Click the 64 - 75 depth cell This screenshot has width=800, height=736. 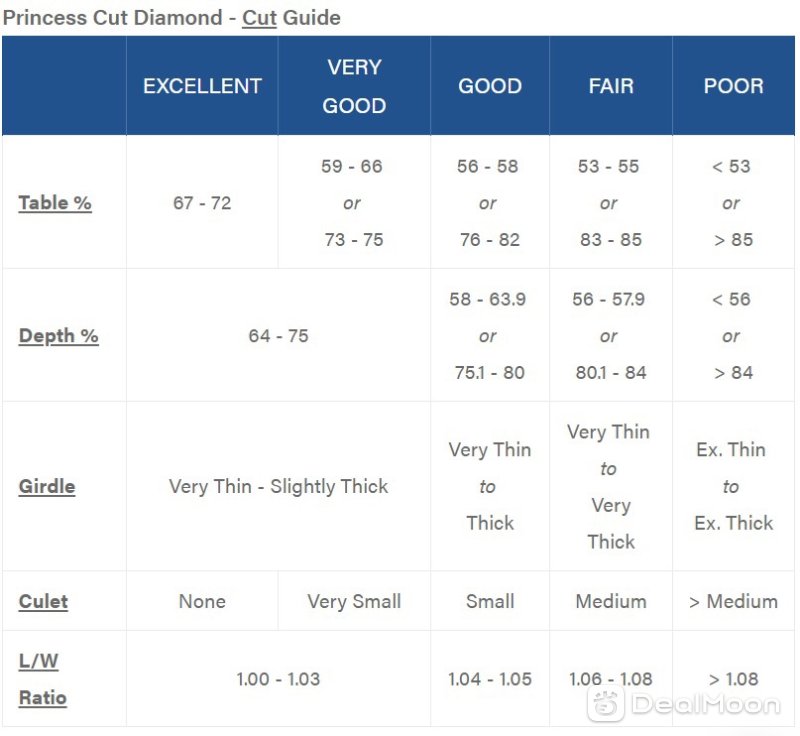pyautogui.click(x=279, y=336)
